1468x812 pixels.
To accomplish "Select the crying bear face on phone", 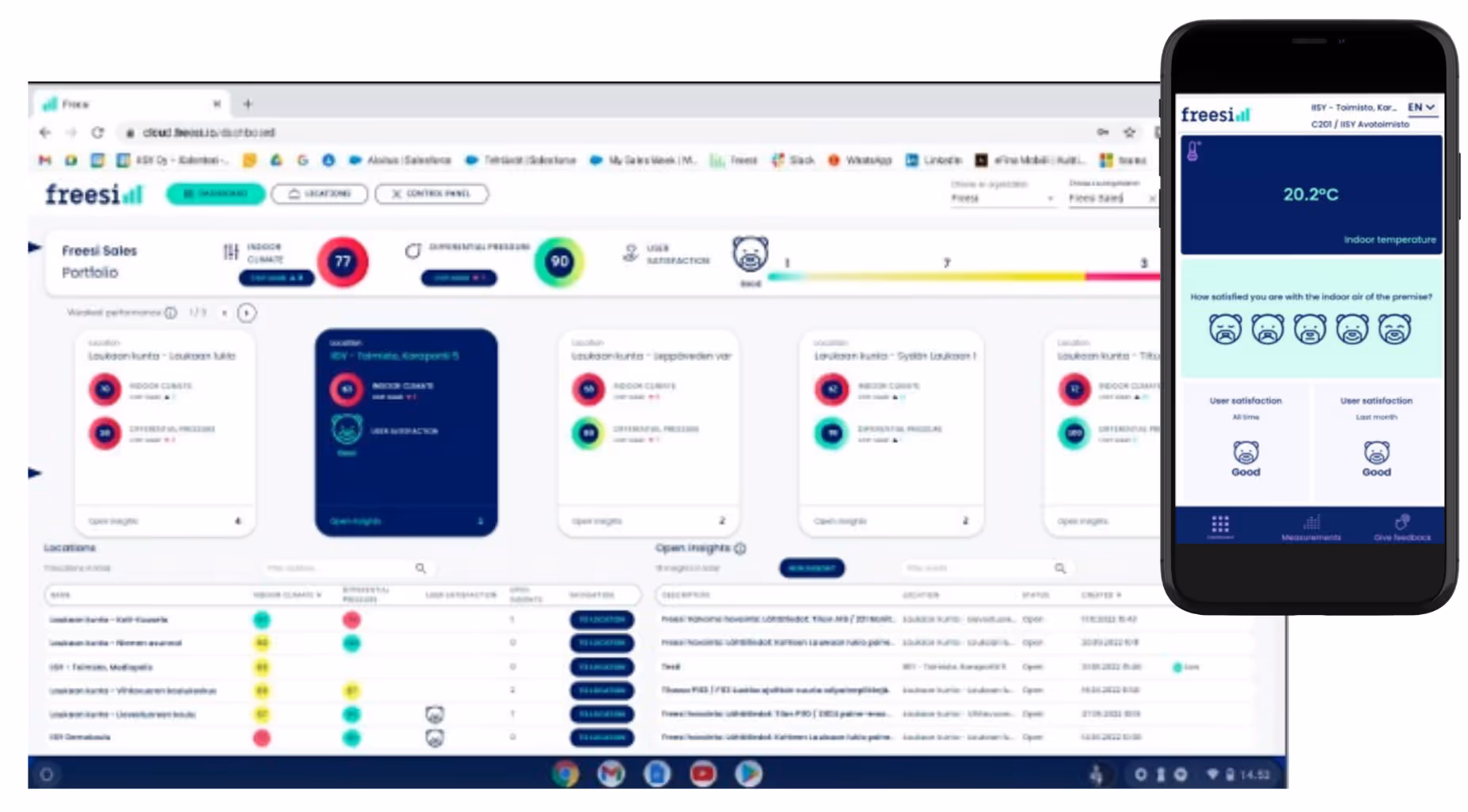I will point(1225,328).
